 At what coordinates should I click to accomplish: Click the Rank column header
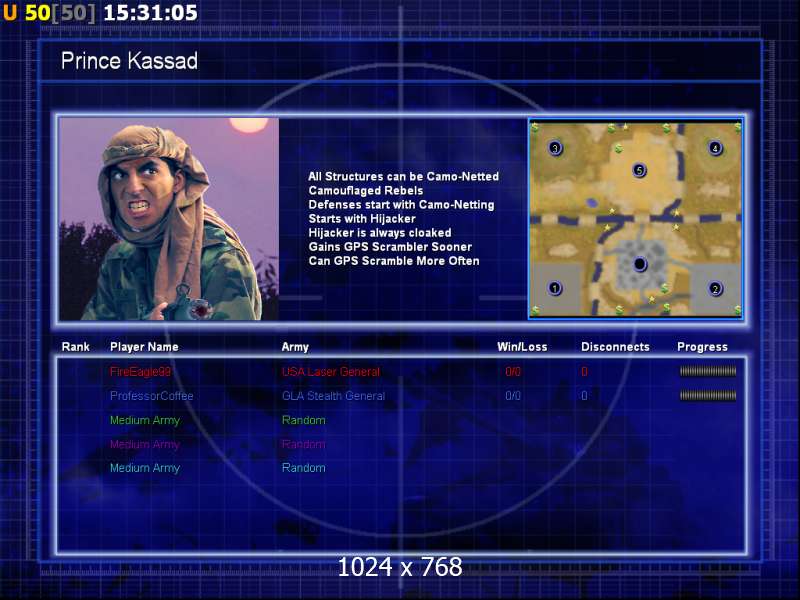[x=76, y=347]
